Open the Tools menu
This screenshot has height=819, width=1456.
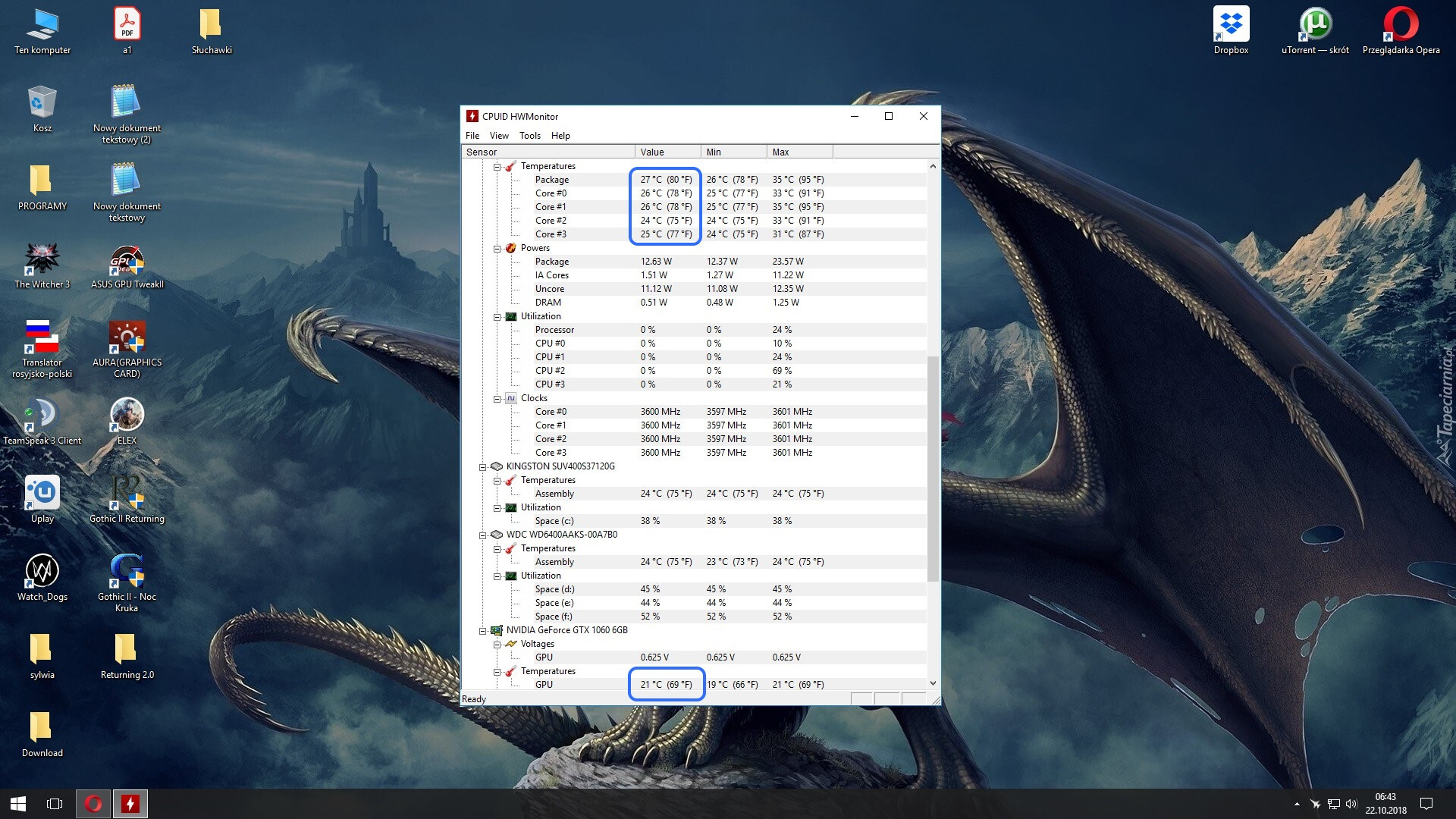tap(529, 136)
